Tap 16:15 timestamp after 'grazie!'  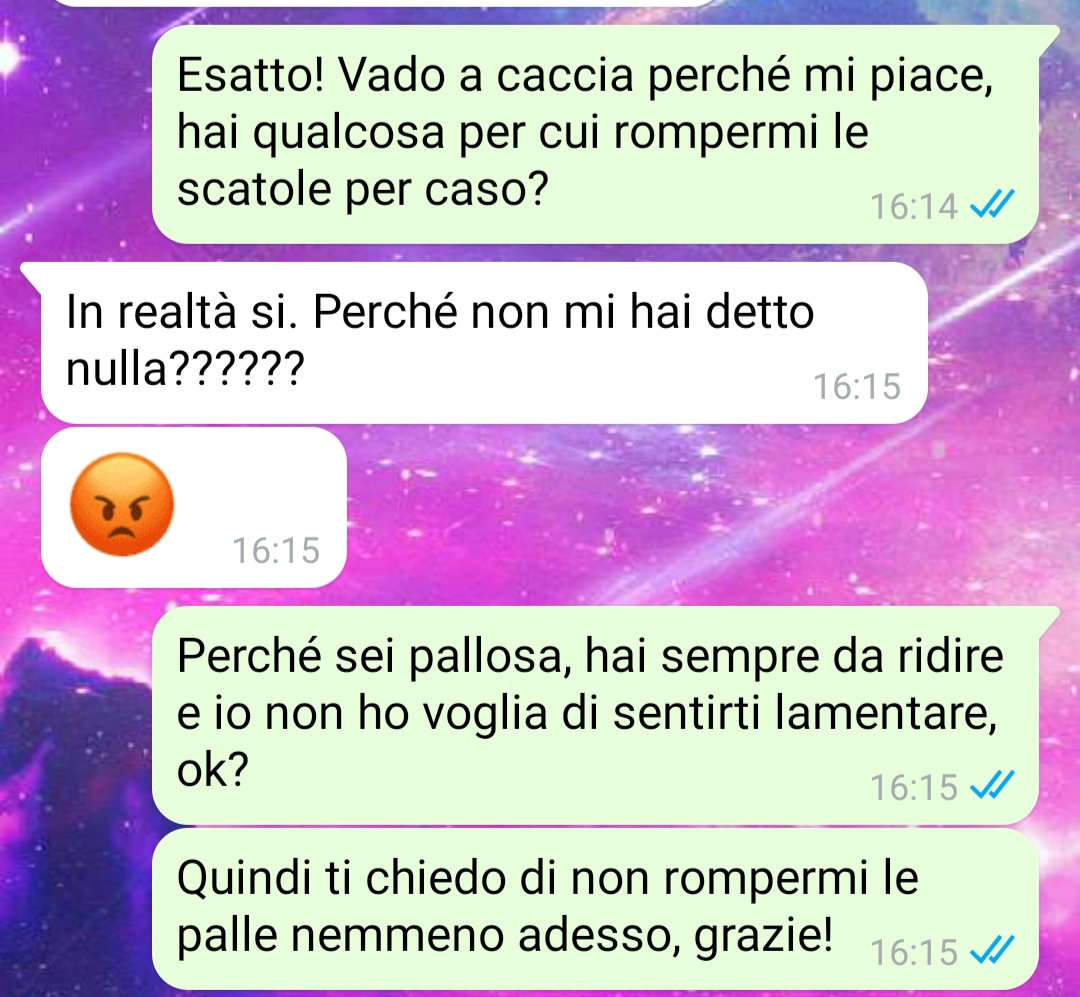(x=914, y=952)
